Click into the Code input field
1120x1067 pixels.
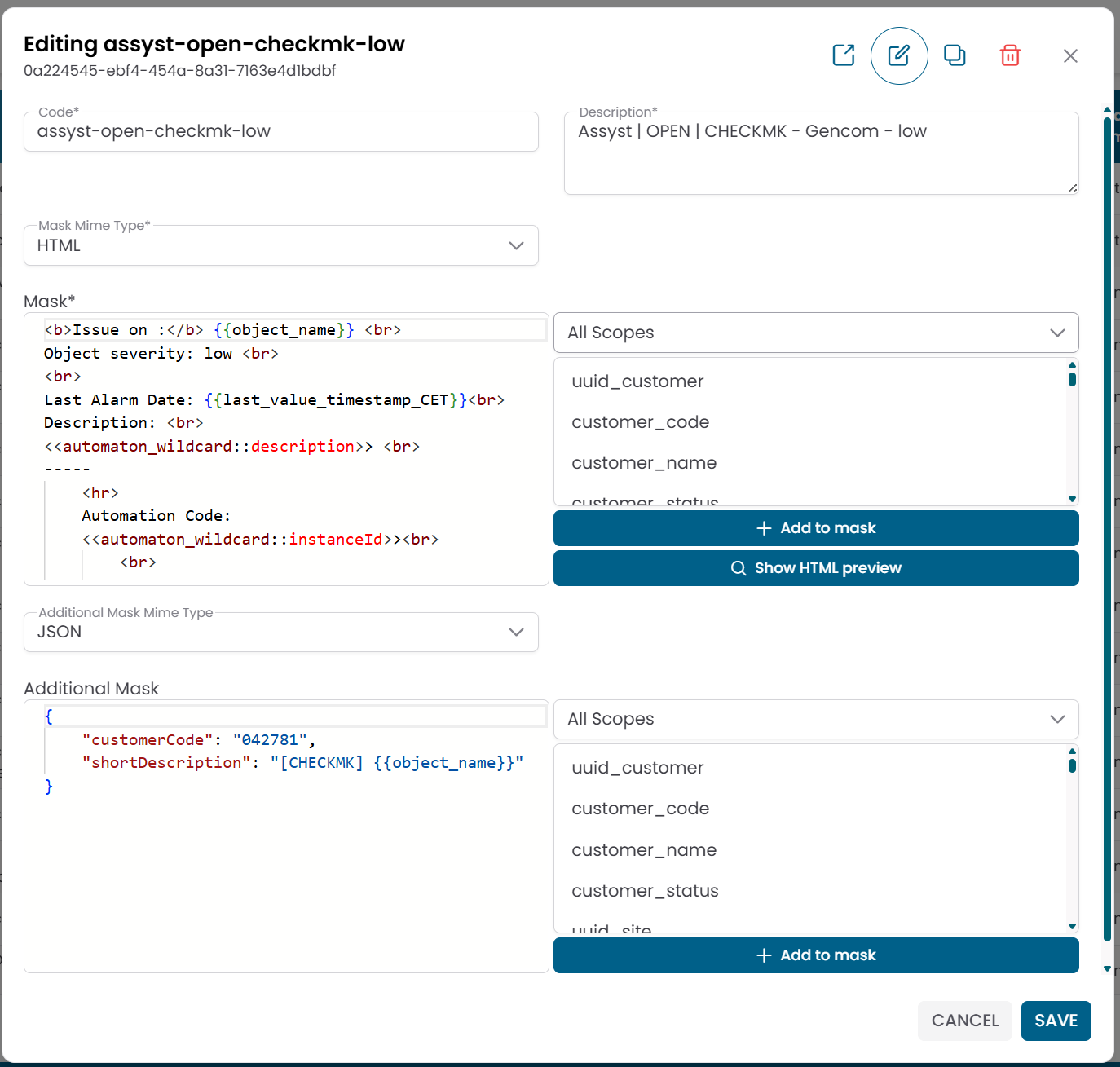pos(280,132)
